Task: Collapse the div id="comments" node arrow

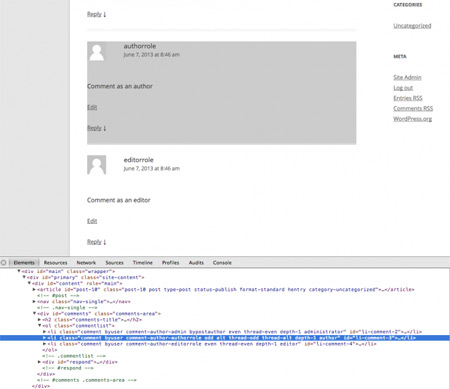Action: tap(34, 313)
